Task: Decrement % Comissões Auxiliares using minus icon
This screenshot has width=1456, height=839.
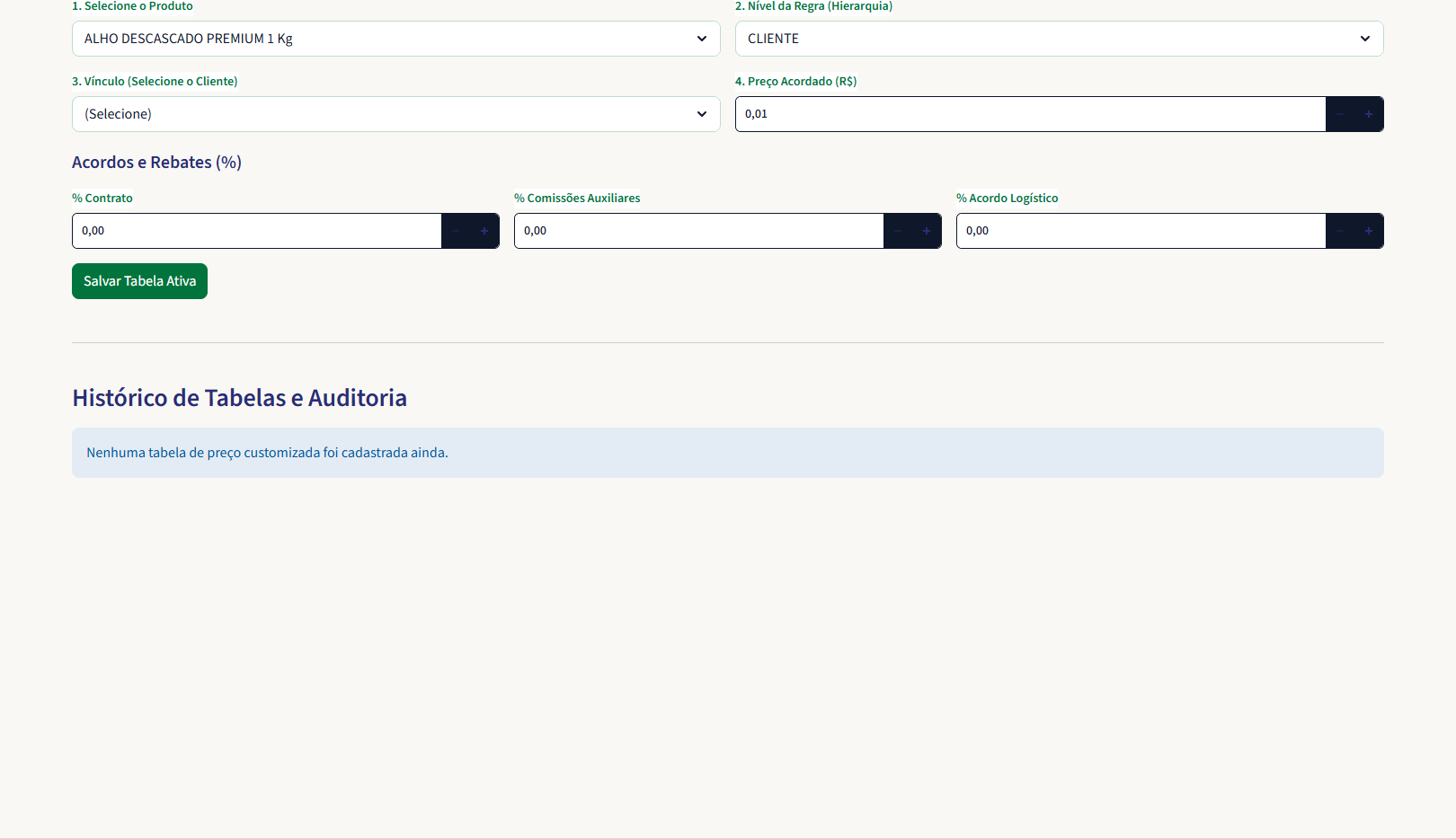Action: [898, 231]
